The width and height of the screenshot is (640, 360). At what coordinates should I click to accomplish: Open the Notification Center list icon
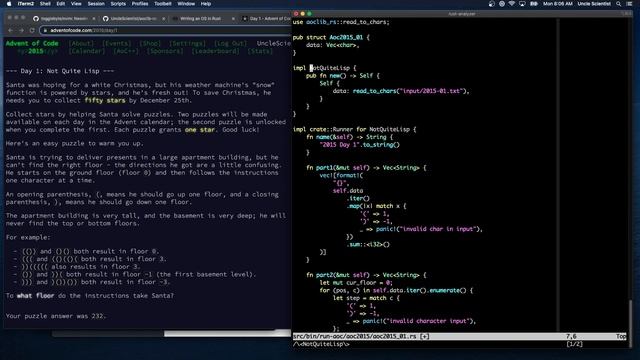pos(629,4)
